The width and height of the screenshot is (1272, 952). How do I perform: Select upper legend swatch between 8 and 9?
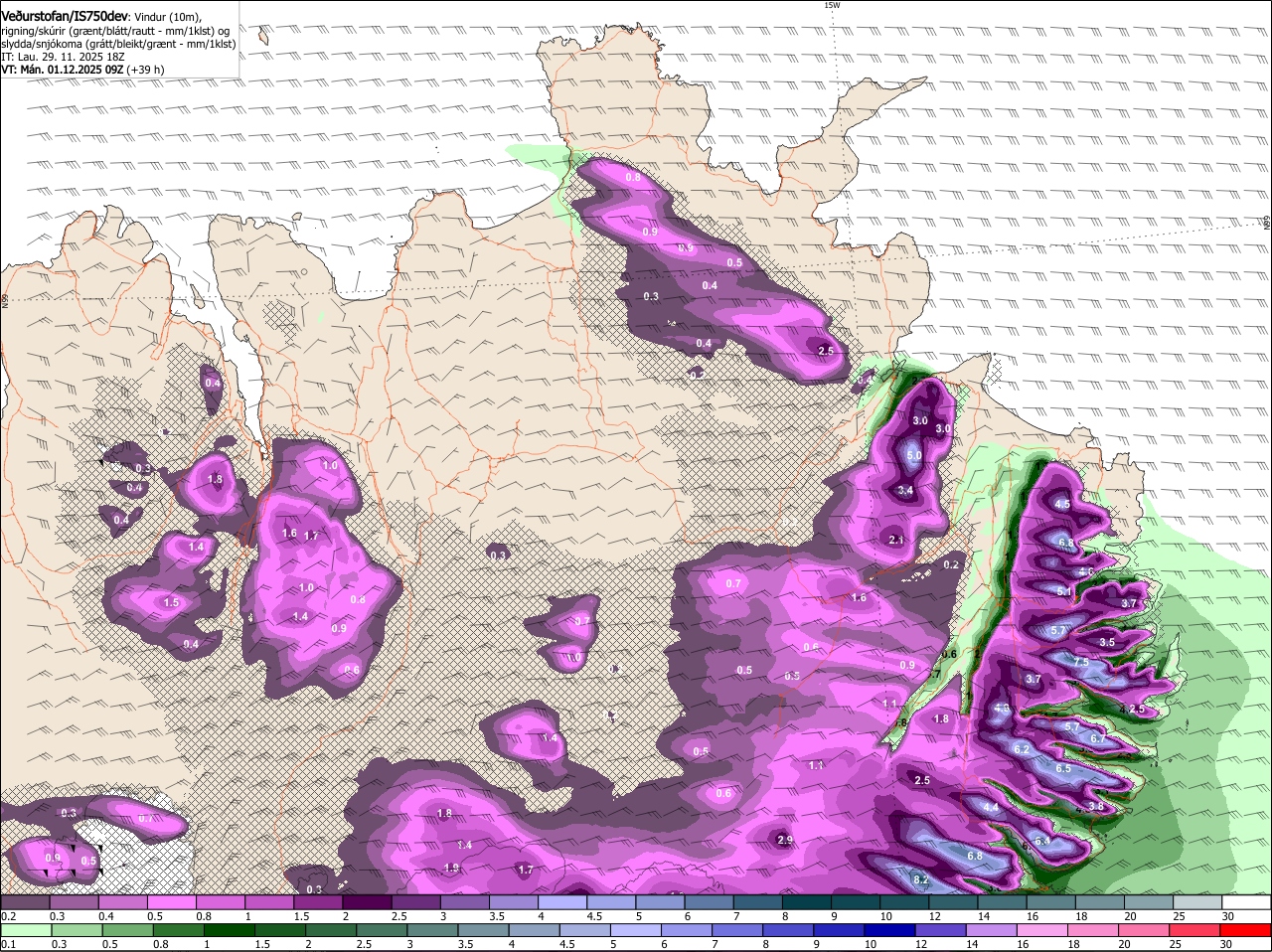coord(807,901)
